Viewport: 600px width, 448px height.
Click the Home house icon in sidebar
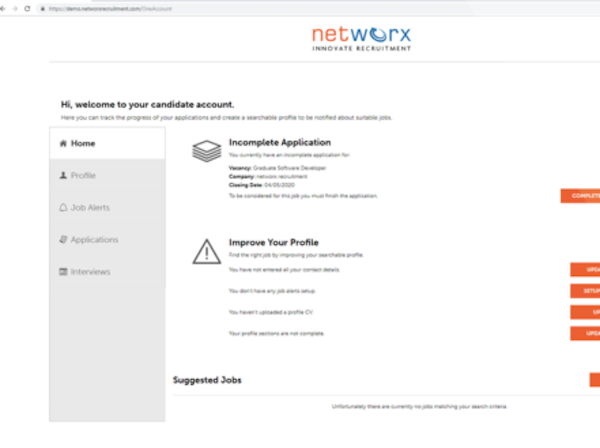[x=64, y=144]
